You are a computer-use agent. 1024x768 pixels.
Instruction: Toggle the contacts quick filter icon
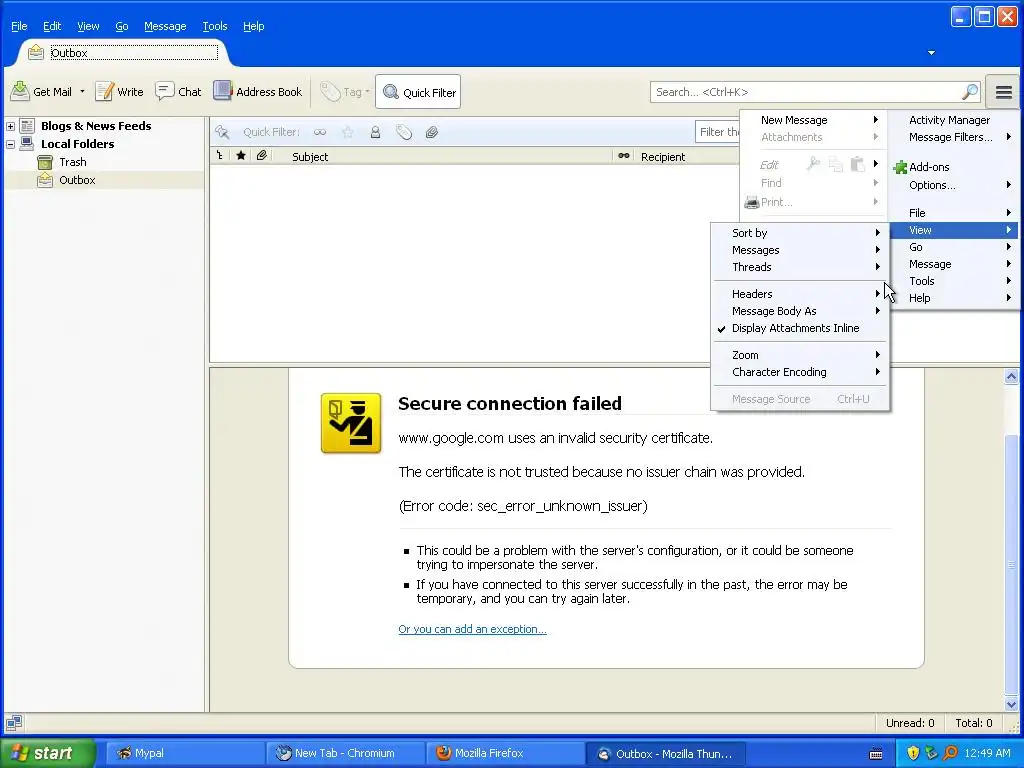tap(376, 133)
